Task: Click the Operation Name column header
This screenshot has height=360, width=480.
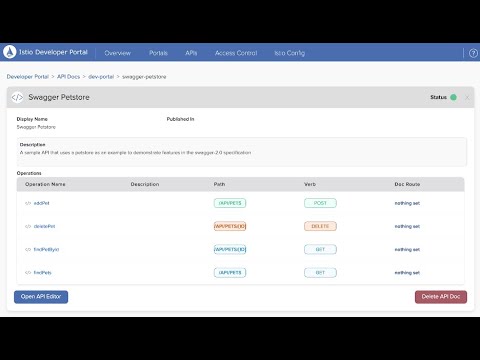Action: pos(45,184)
